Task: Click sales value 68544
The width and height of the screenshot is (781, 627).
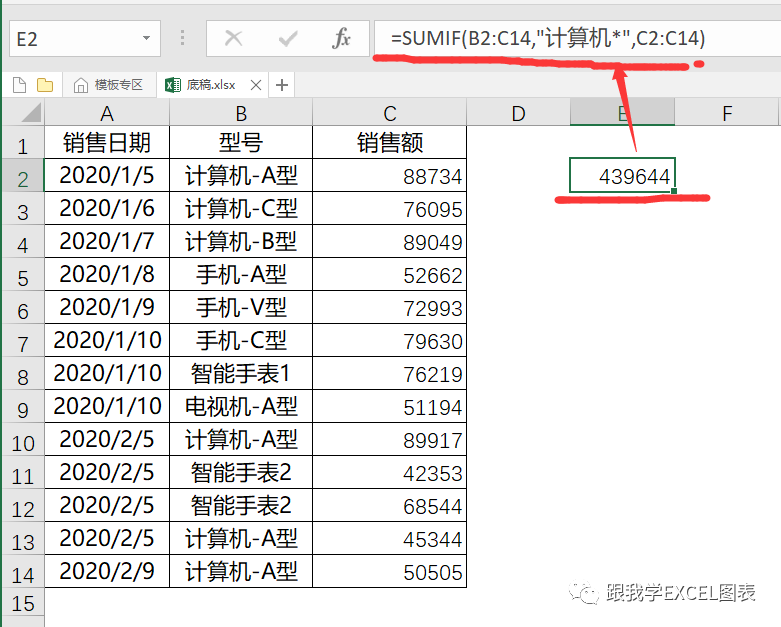Action: 390,505
